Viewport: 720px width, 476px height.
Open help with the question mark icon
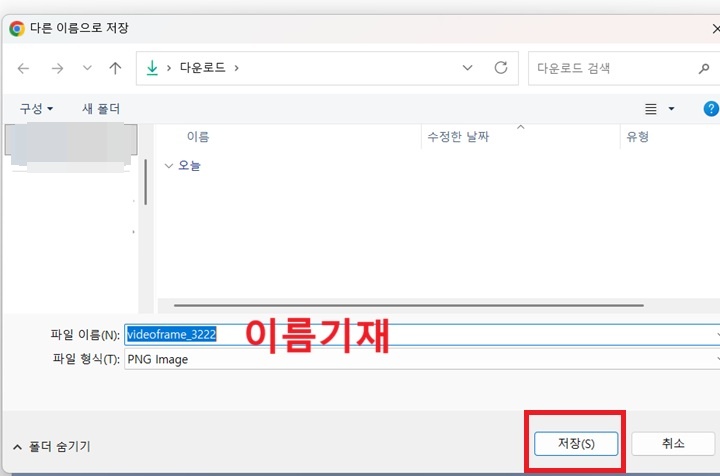coord(711,109)
